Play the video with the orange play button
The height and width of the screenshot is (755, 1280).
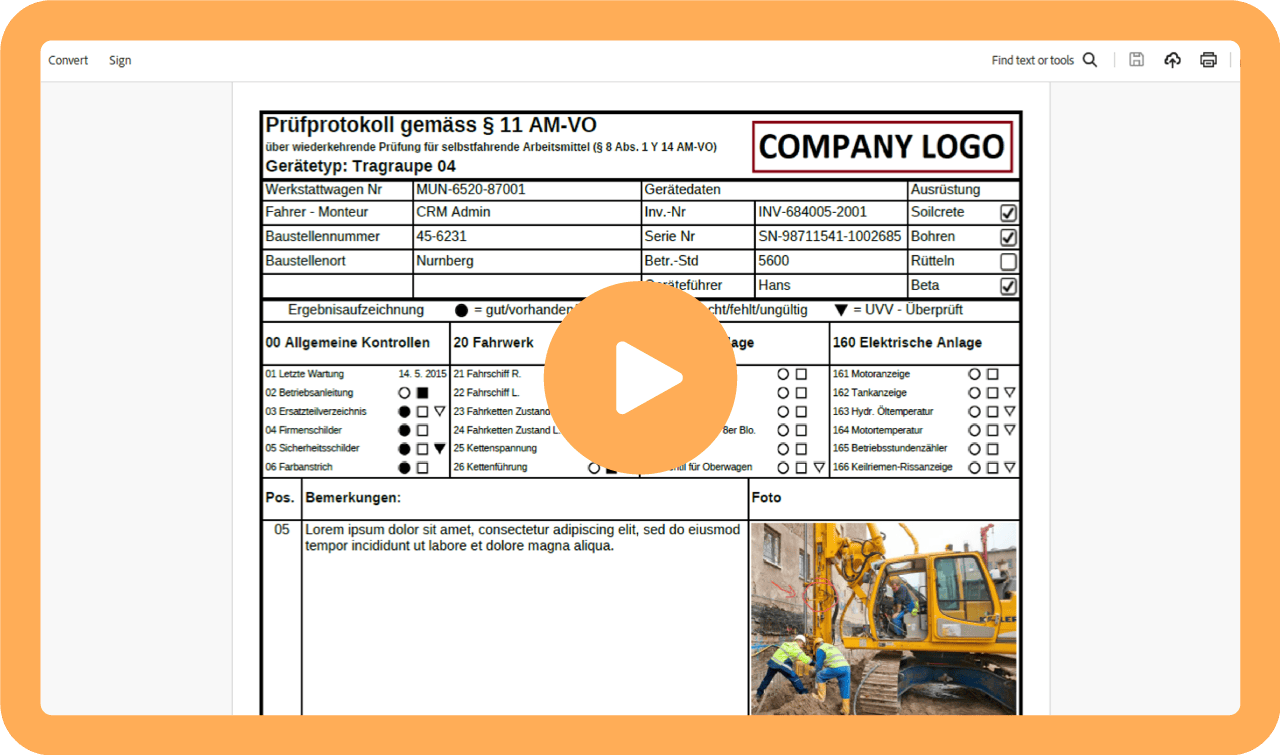(641, 378)
